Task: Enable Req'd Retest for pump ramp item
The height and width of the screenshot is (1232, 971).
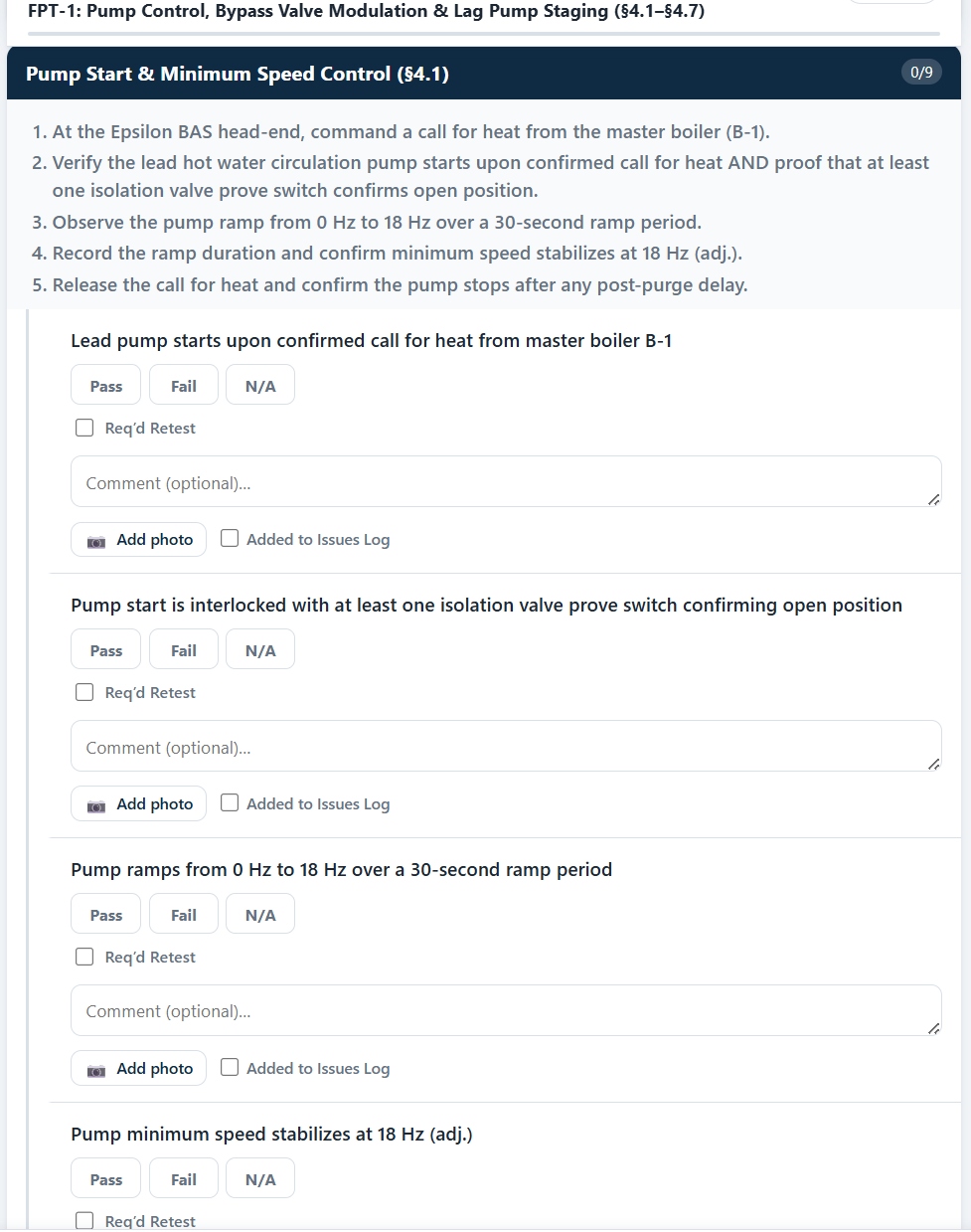Action: [x=85, y=957]
